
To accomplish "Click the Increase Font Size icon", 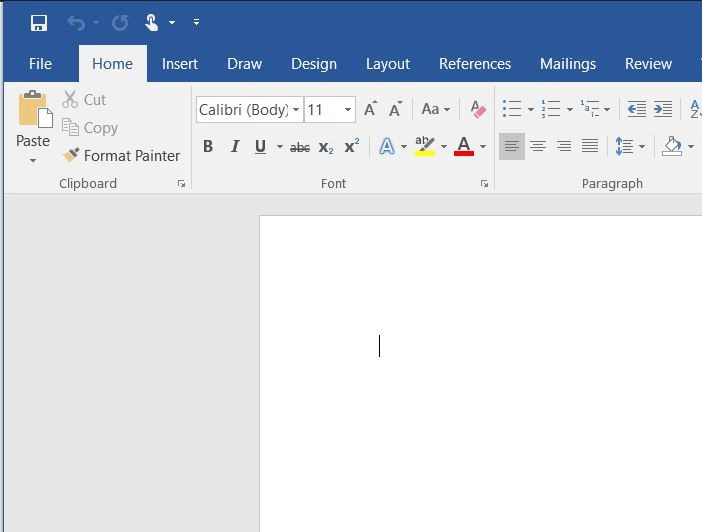I will 371,109.
